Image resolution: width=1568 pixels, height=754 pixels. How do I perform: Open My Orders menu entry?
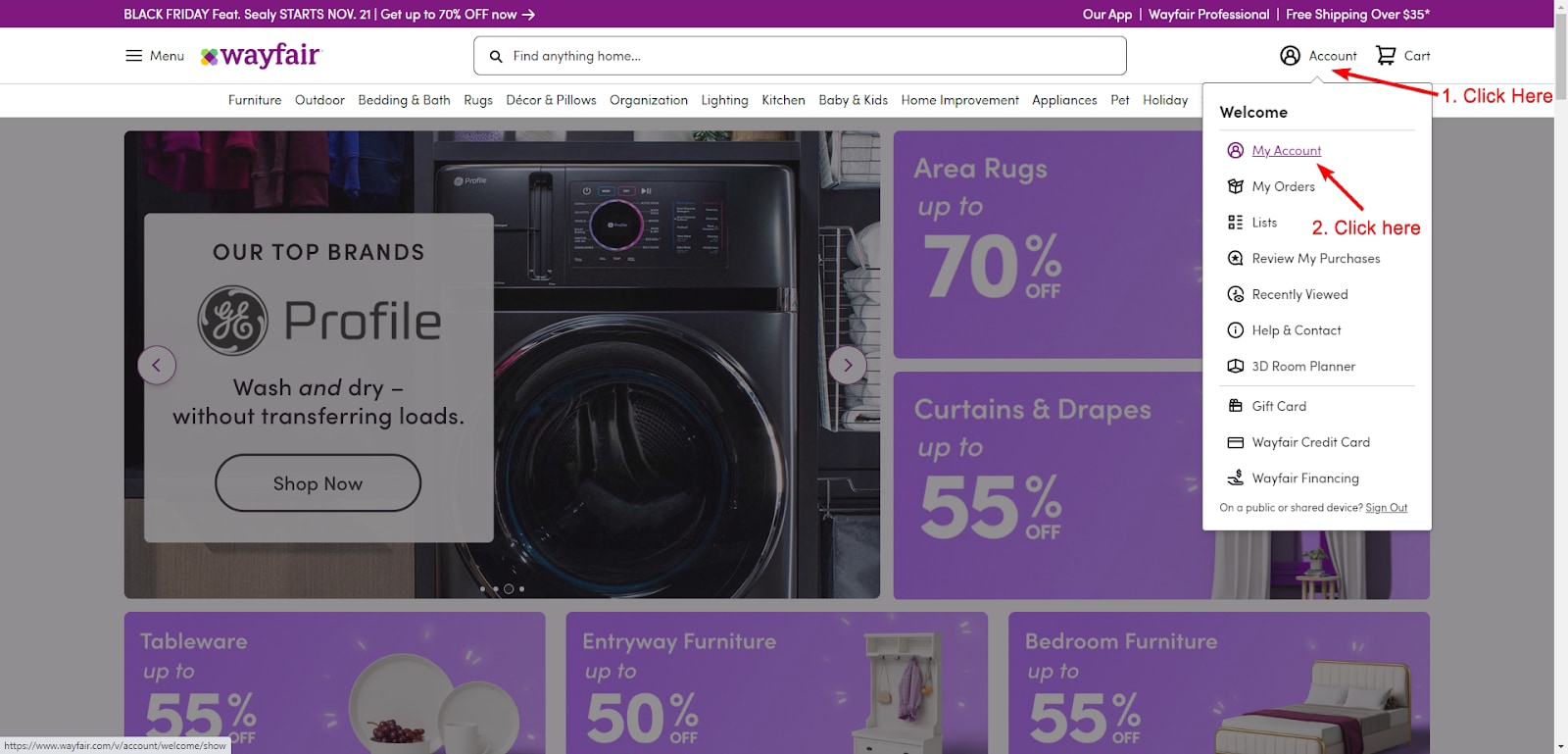point(1284,186)
